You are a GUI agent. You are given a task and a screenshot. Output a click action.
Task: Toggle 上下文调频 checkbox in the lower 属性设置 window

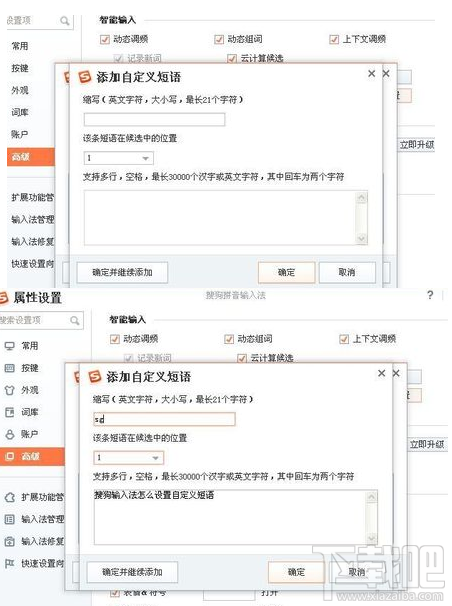(344, 339)
